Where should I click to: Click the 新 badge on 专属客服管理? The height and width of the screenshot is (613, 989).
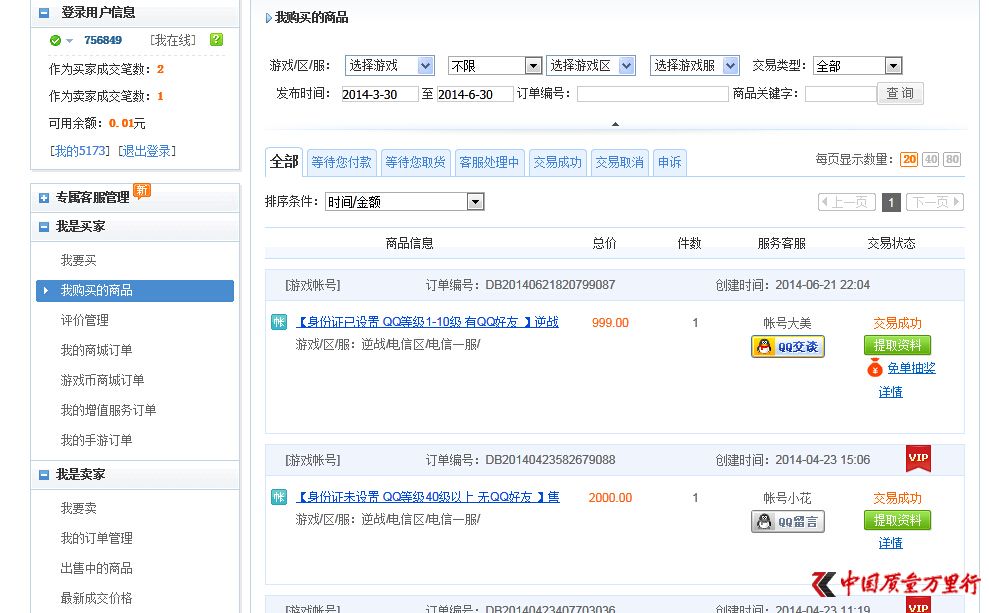click(141, 191)
